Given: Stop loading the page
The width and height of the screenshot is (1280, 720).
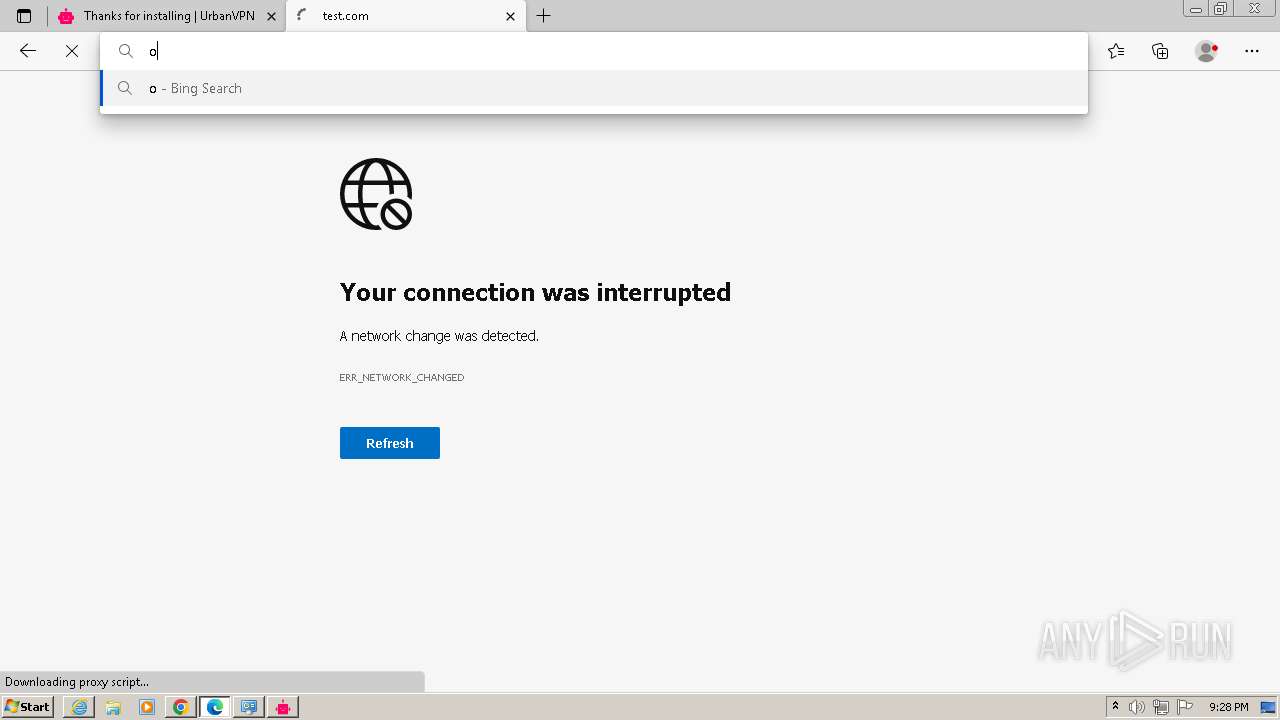Looking at the screenshot, I should click(72, 51).
